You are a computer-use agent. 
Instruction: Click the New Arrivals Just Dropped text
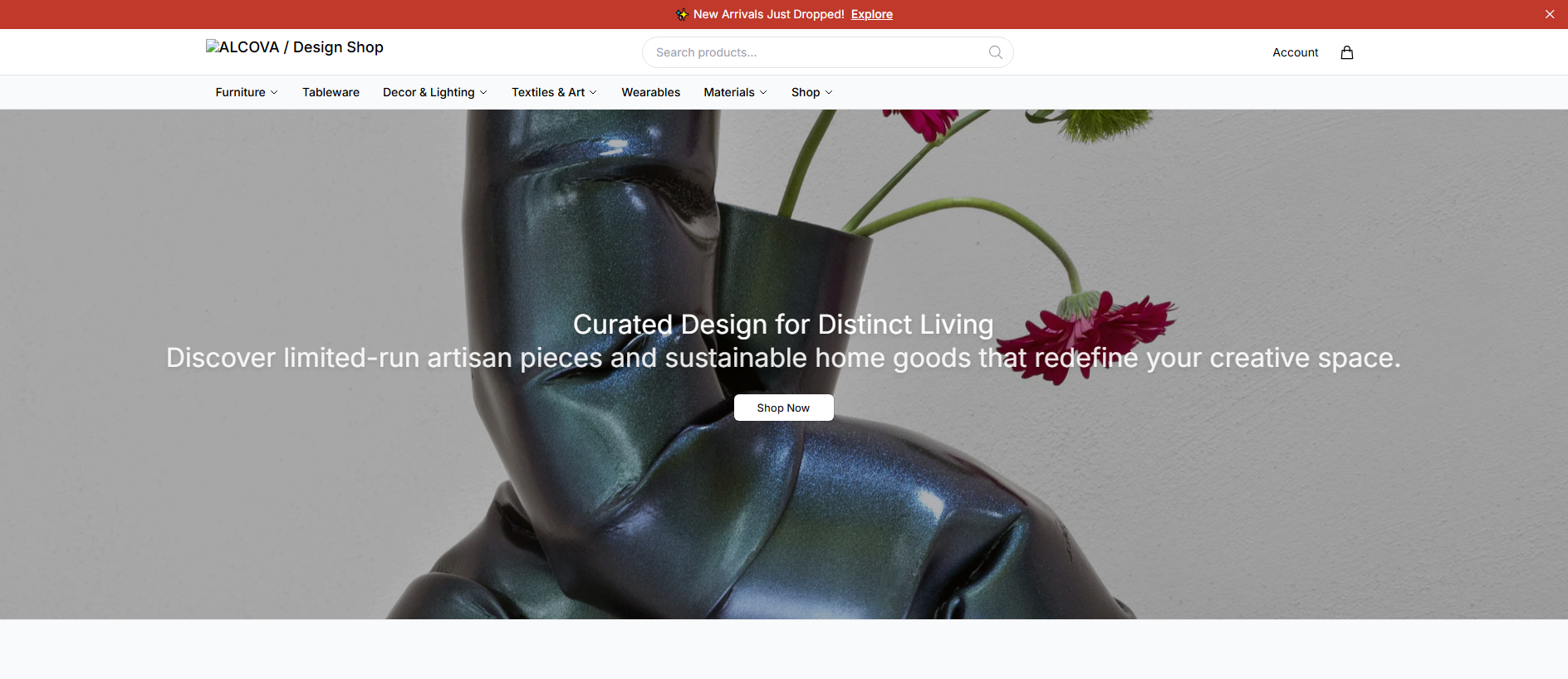[x=768, y=14]
